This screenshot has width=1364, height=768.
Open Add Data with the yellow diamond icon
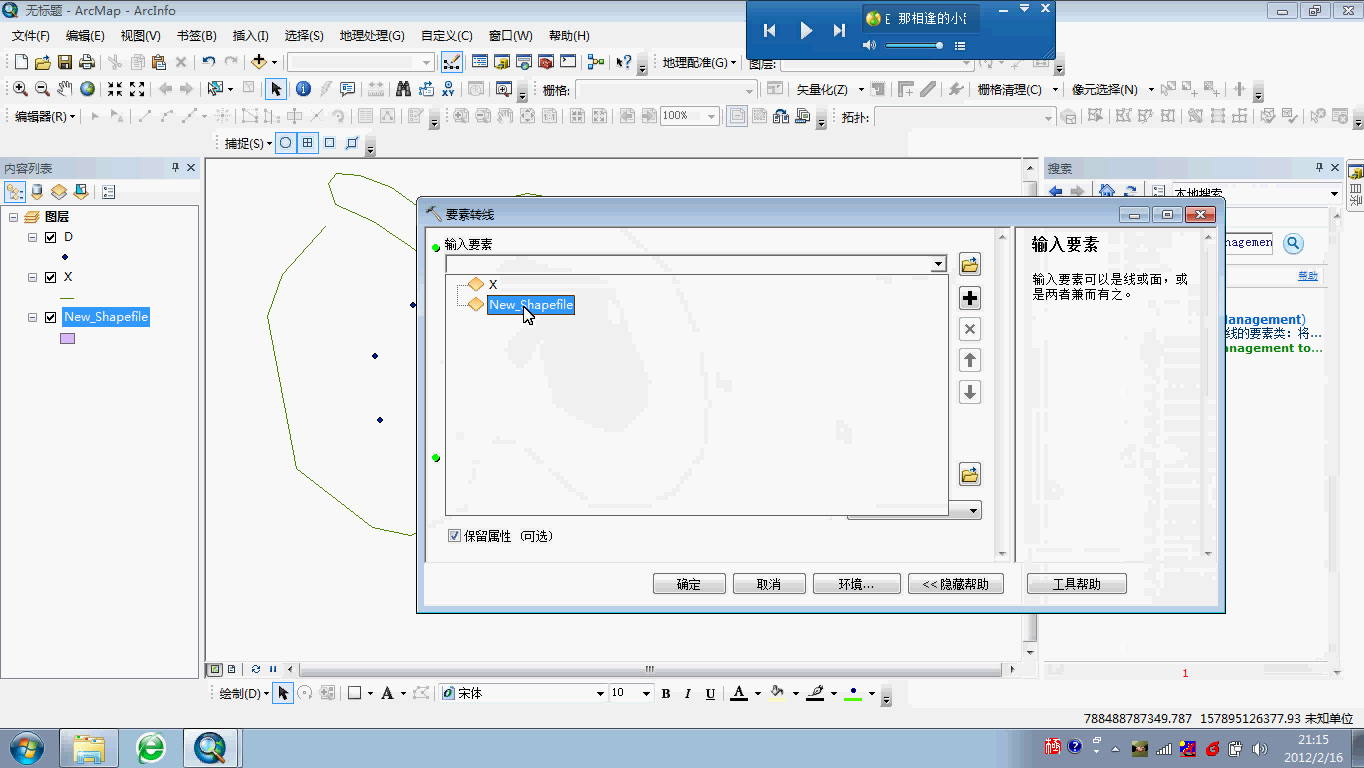259,62
